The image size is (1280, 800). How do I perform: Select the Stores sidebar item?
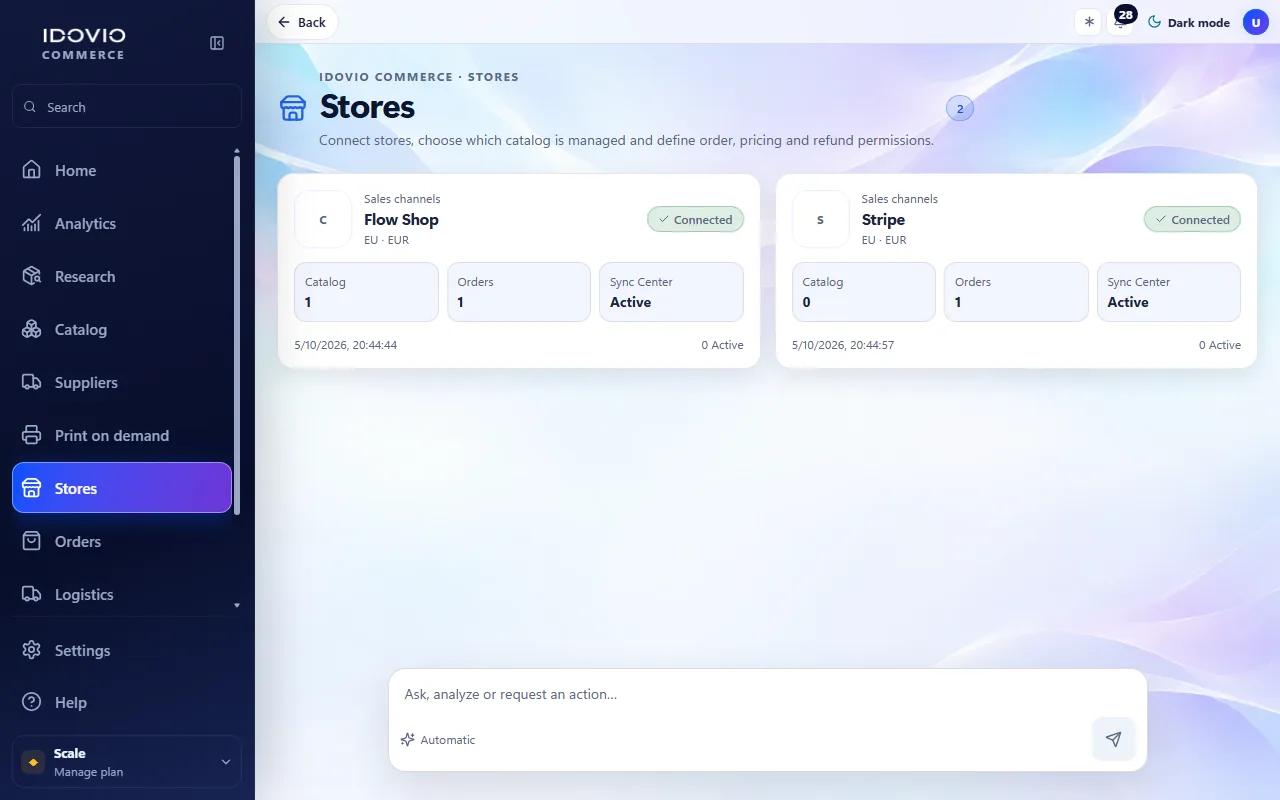[x=121, y=488]
